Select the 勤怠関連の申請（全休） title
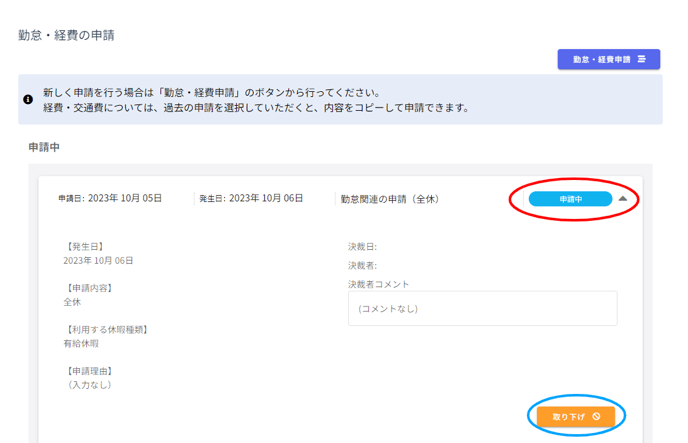Screen dimensions: 688x443 [x=390, y=199]
